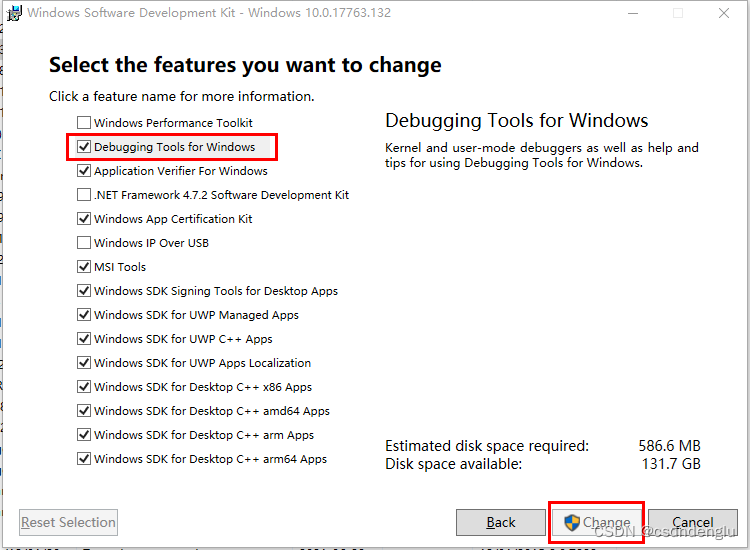The width and height of the screenshot is (750, 550).
Task: Select 'Windows SDK for UWP Apps Localization' name
Action: click(203, 363)
